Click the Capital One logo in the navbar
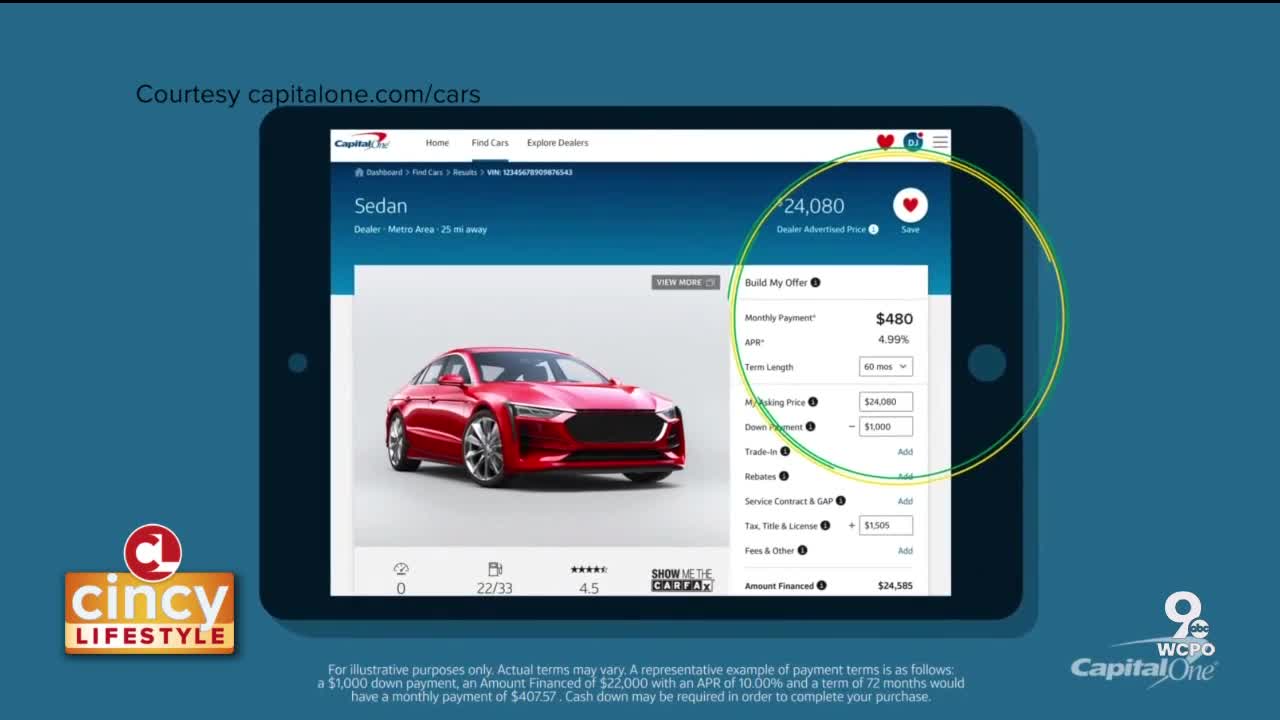 [x=361, y=142]
